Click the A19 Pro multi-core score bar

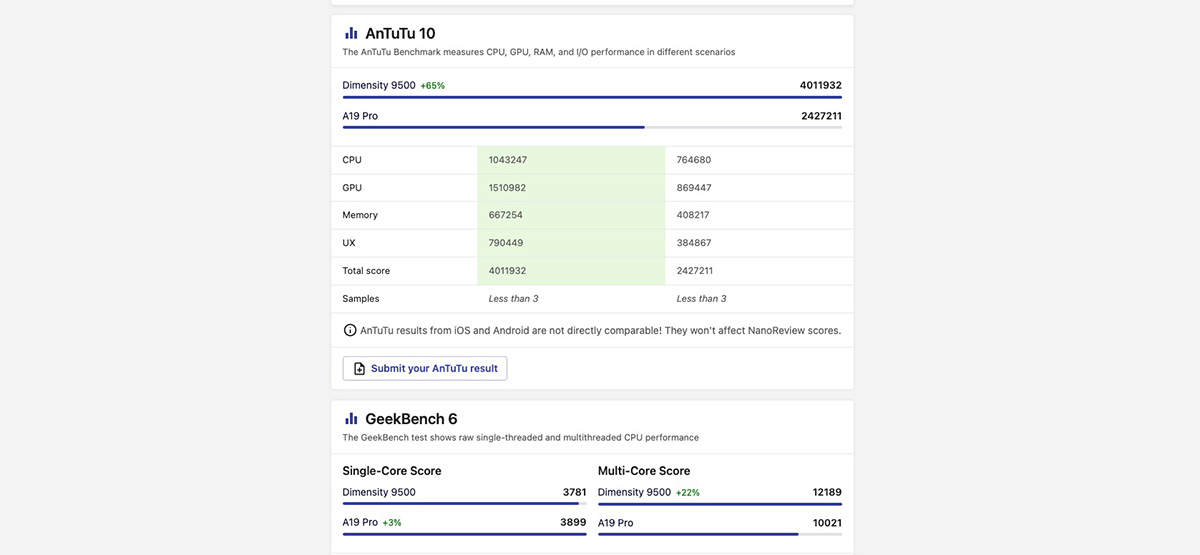point(719,534)
